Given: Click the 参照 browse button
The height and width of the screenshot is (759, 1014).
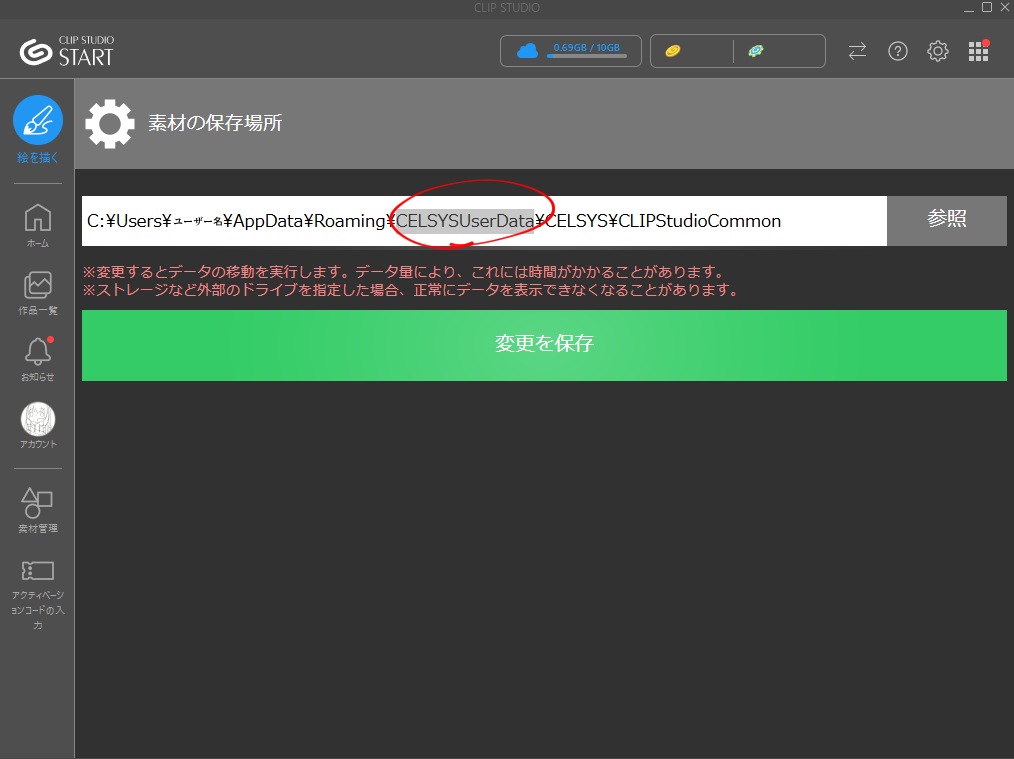Looking at the screenshot, I should pos(947,220).
